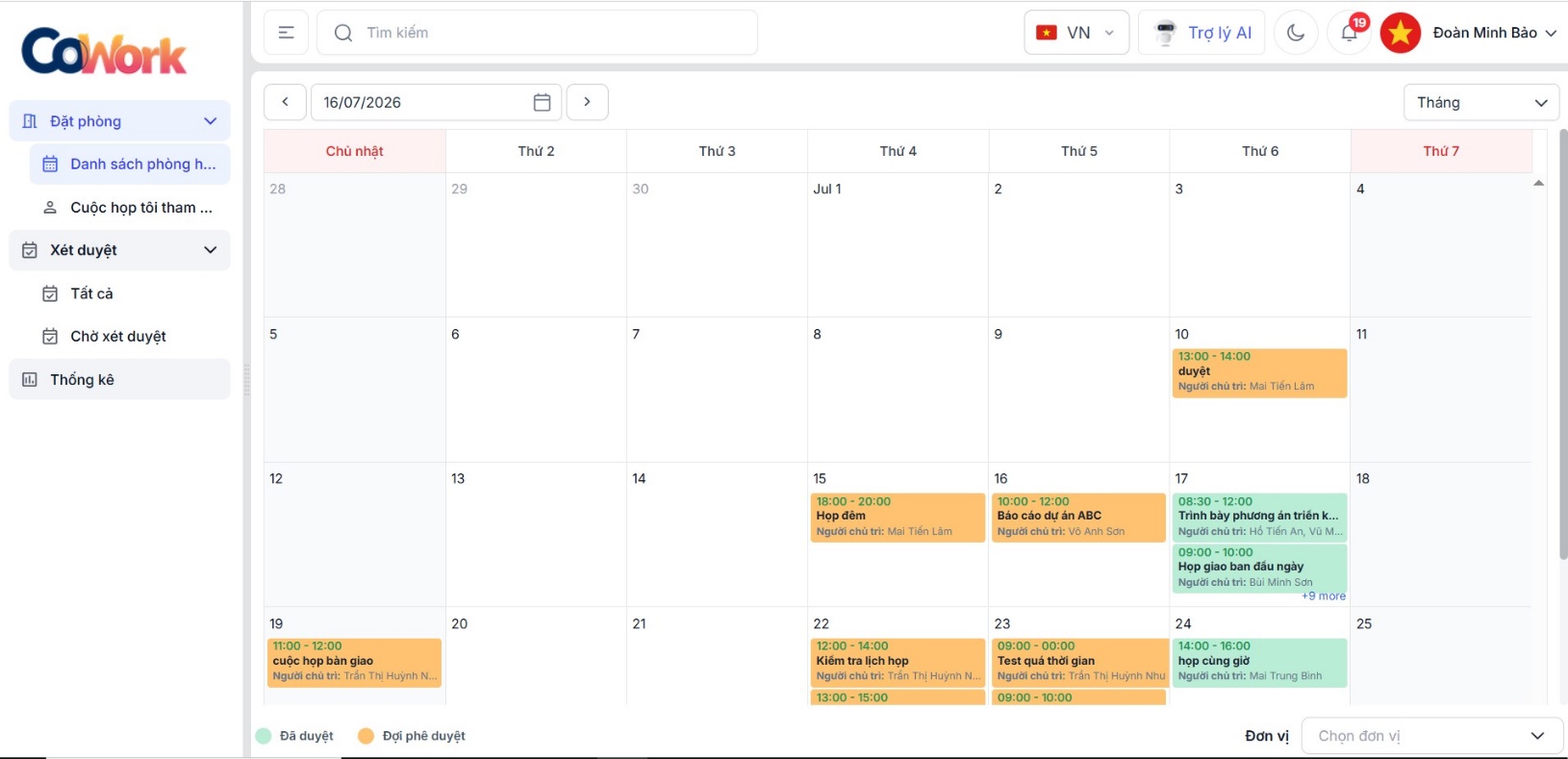Toggle the sidebar with the hamburger menu icon
Viewport: 1568px width, 759px height.
(286, 33)
